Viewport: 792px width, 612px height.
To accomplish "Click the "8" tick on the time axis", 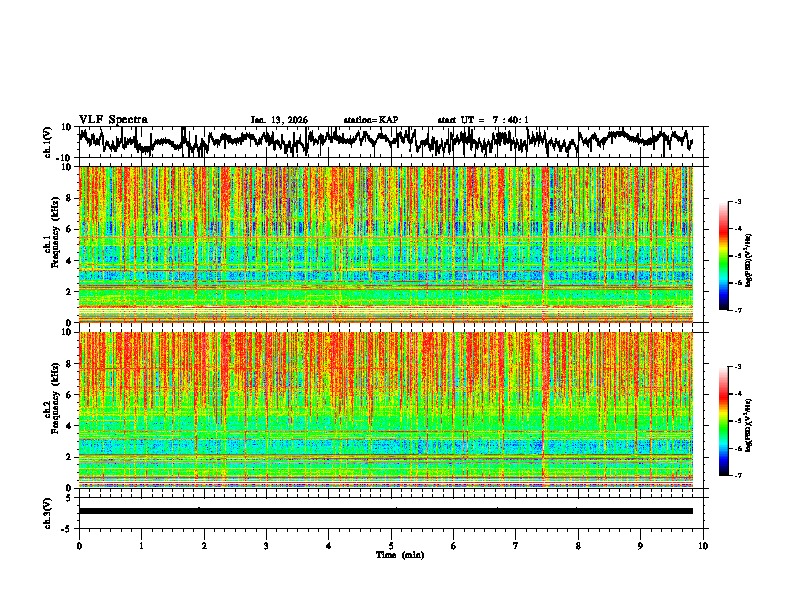I will pyautogui.click(x=578, y=546).
